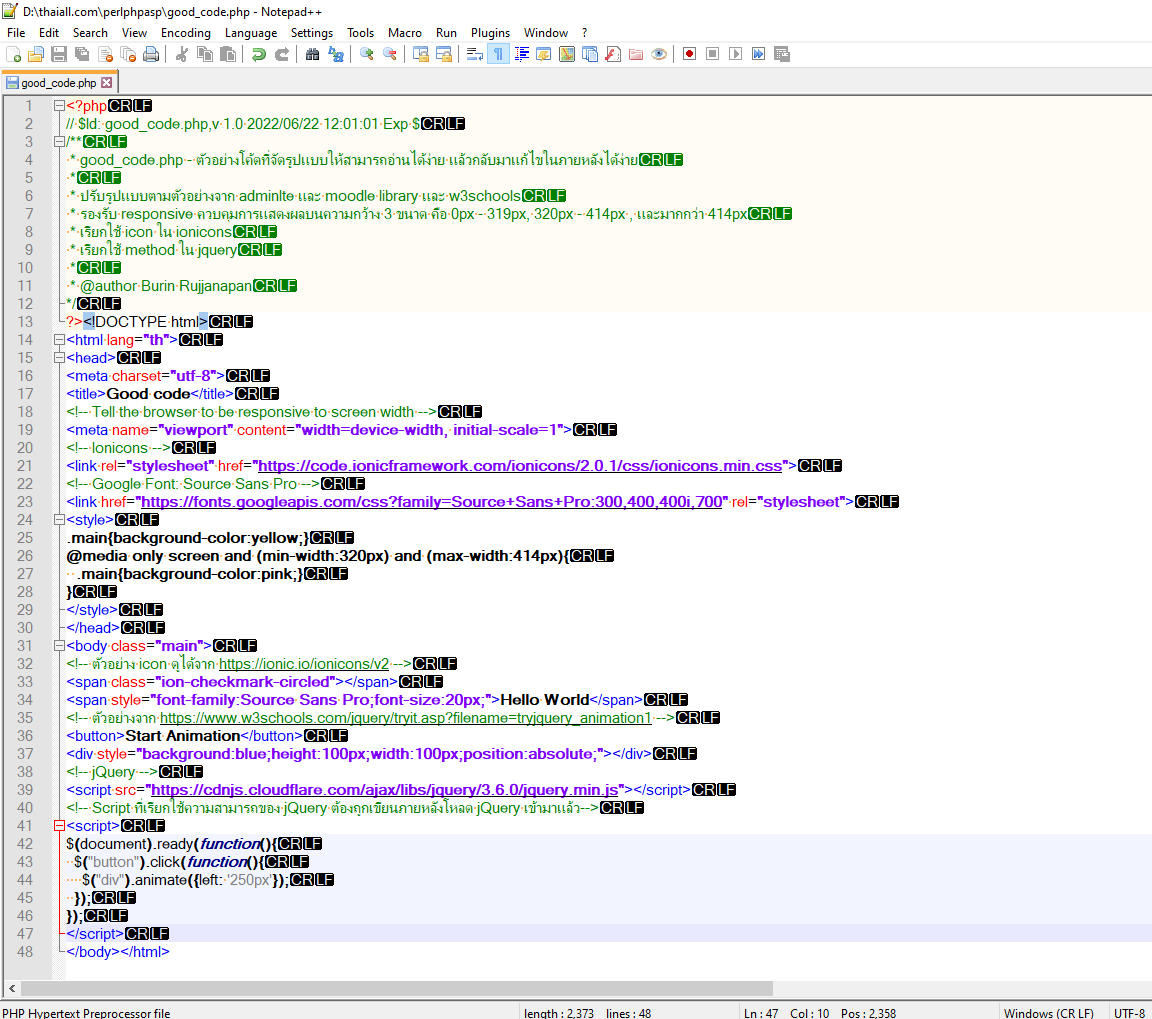This screenshot has width=1152, height=1019.
Task: Click the New file toolbar icon
Action: (x=13, y=54)
